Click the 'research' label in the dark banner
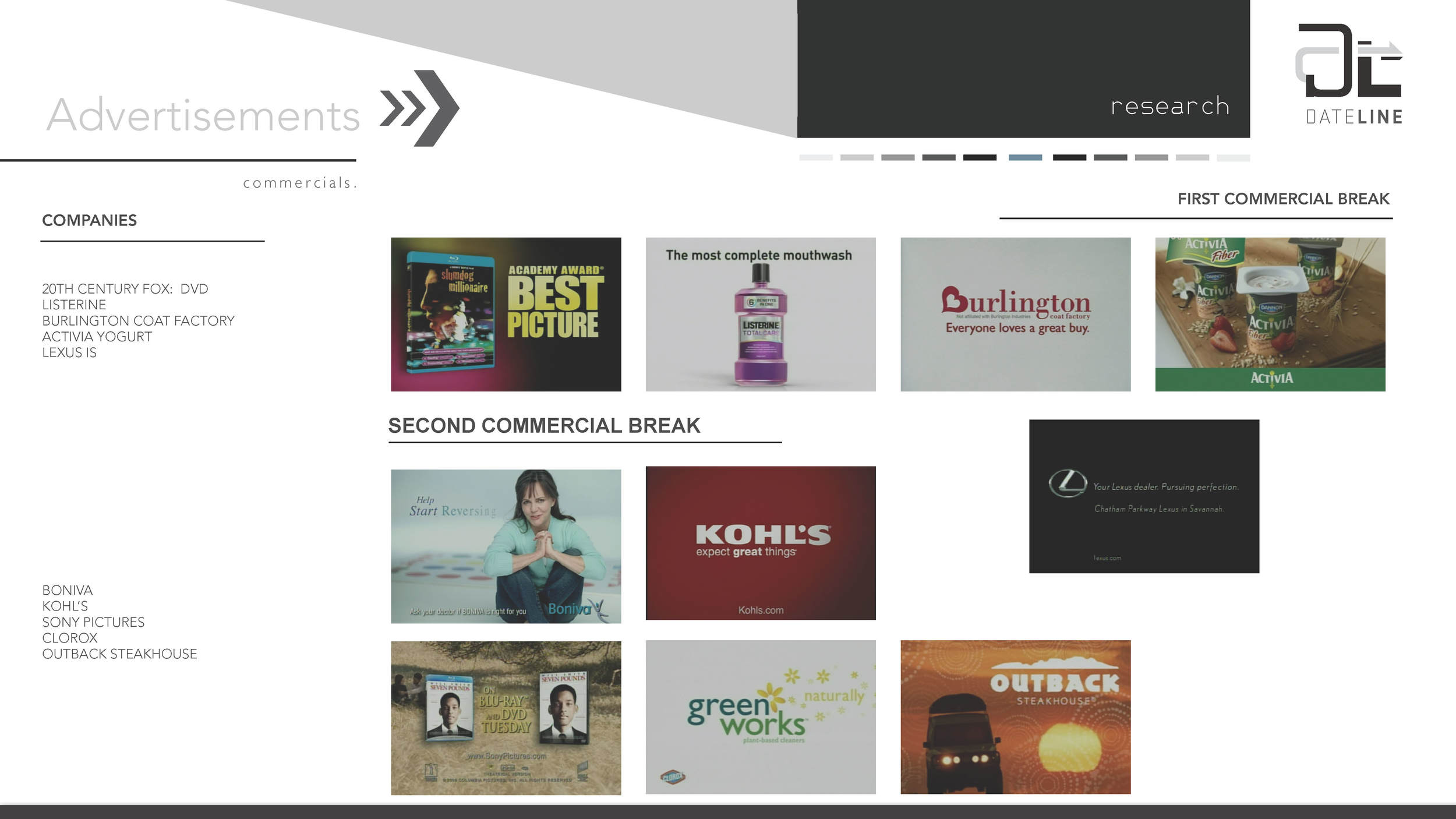Screen dimensions: 1456x819 tap(1170, 106)
